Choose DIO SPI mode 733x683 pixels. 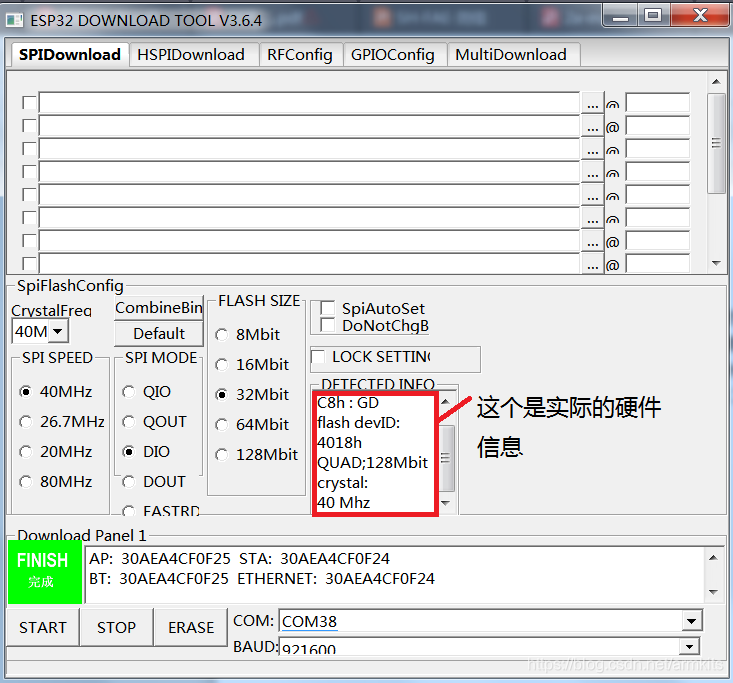[146, 452]
